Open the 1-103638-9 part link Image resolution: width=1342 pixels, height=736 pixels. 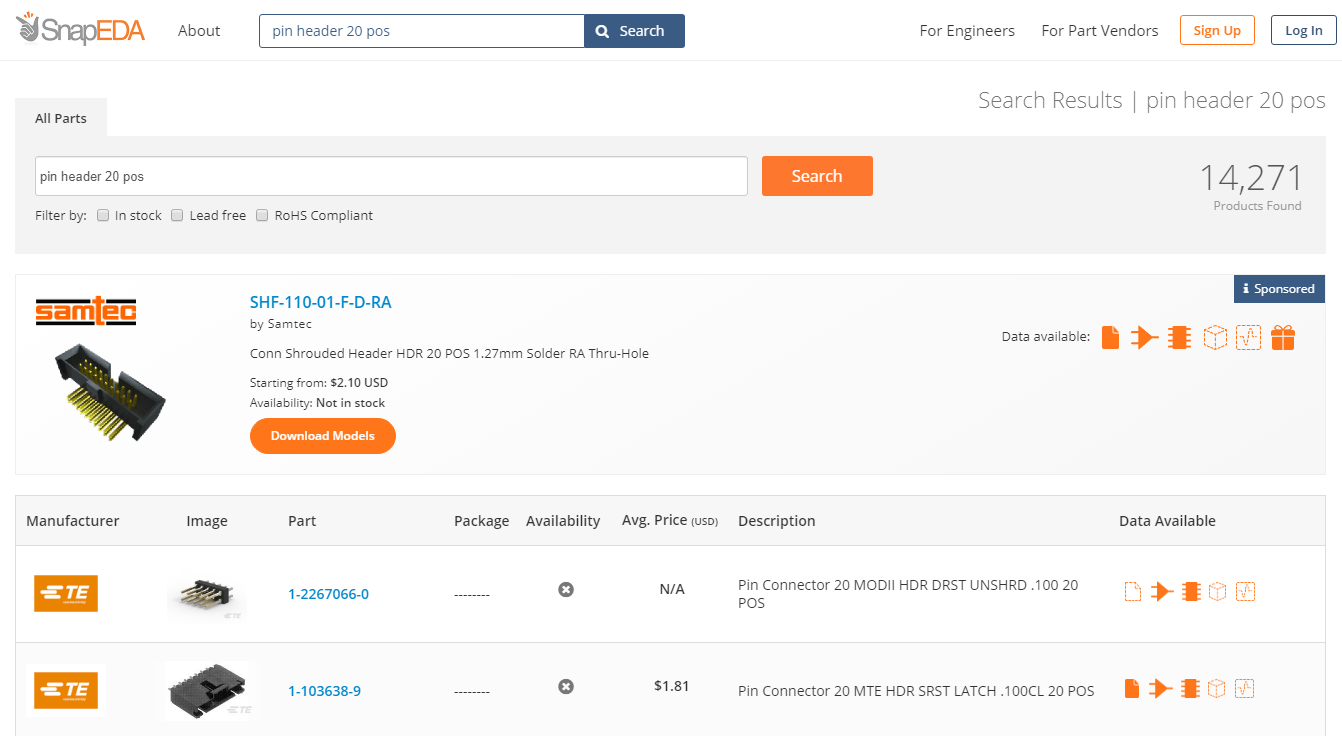(x=324, y=691)
